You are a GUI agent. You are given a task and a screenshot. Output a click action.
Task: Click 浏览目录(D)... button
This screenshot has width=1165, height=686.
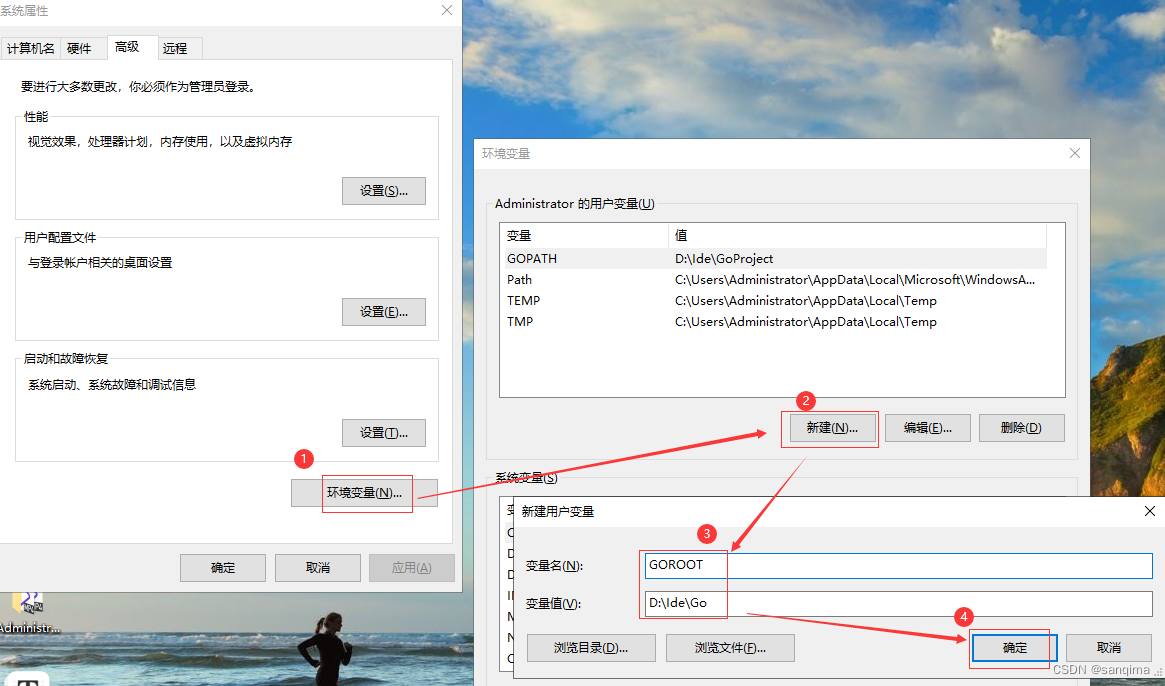pyautogui.click(x=591, y=648)
